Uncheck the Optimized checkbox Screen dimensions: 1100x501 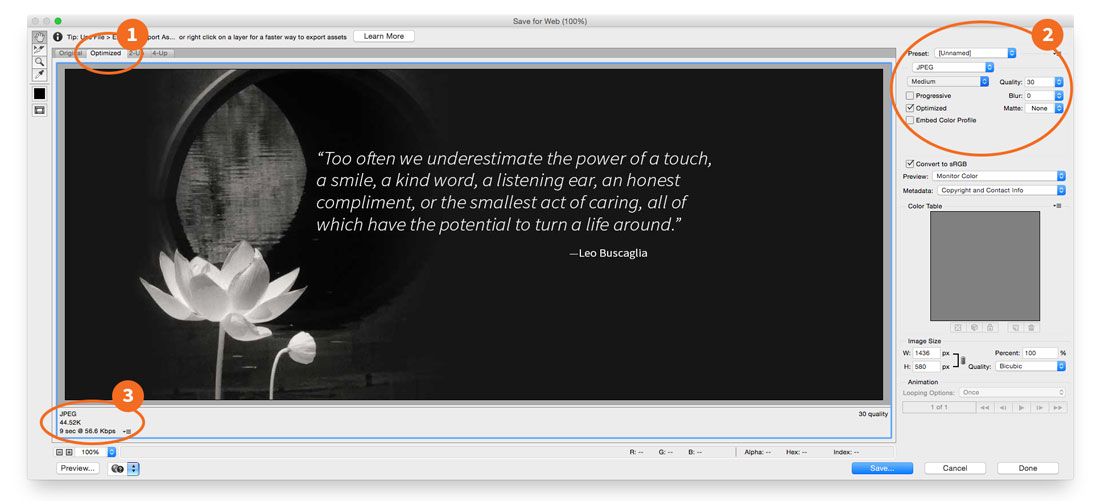tap(910, 108)
